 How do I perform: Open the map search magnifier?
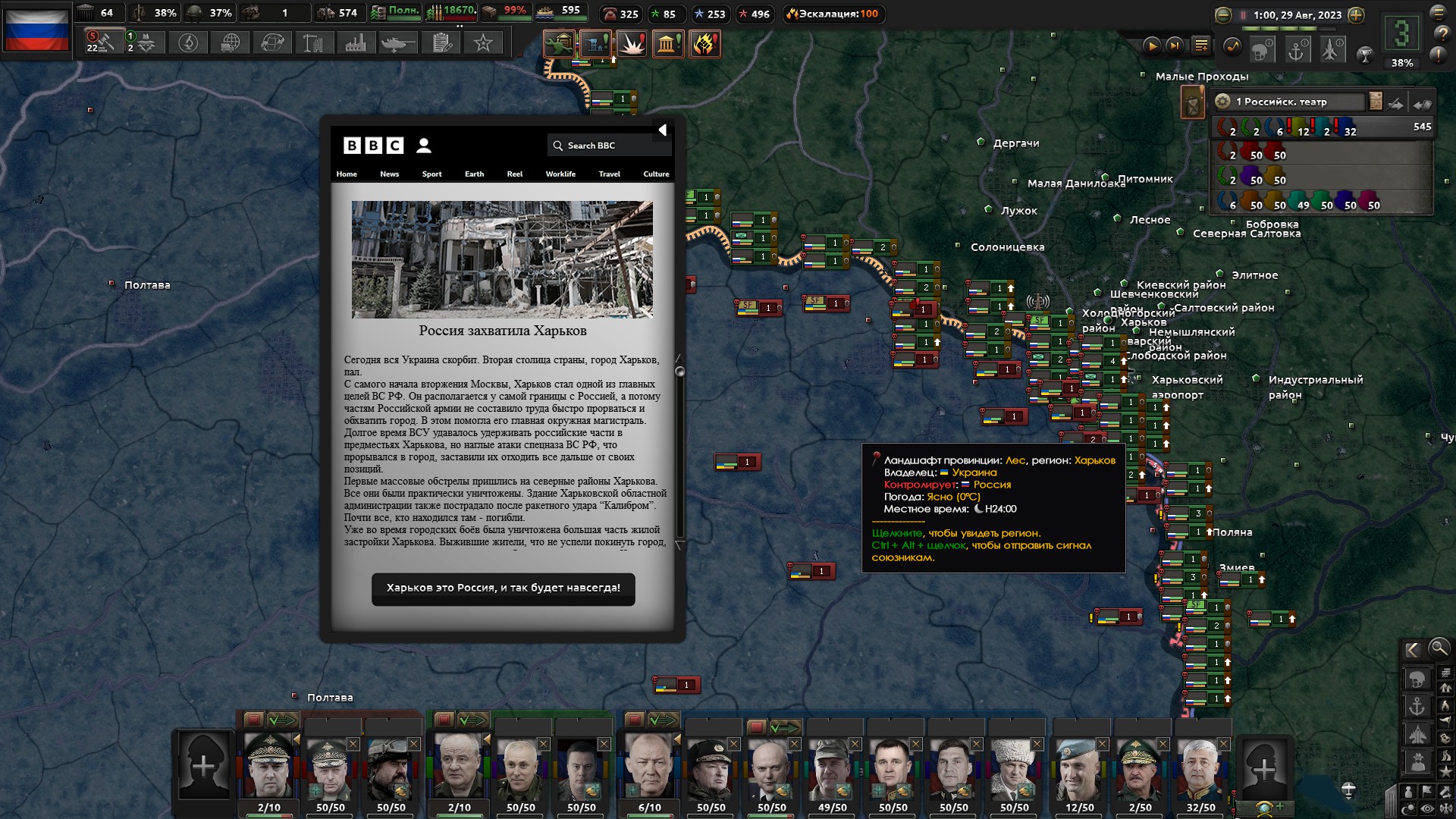pos(1439,648)
